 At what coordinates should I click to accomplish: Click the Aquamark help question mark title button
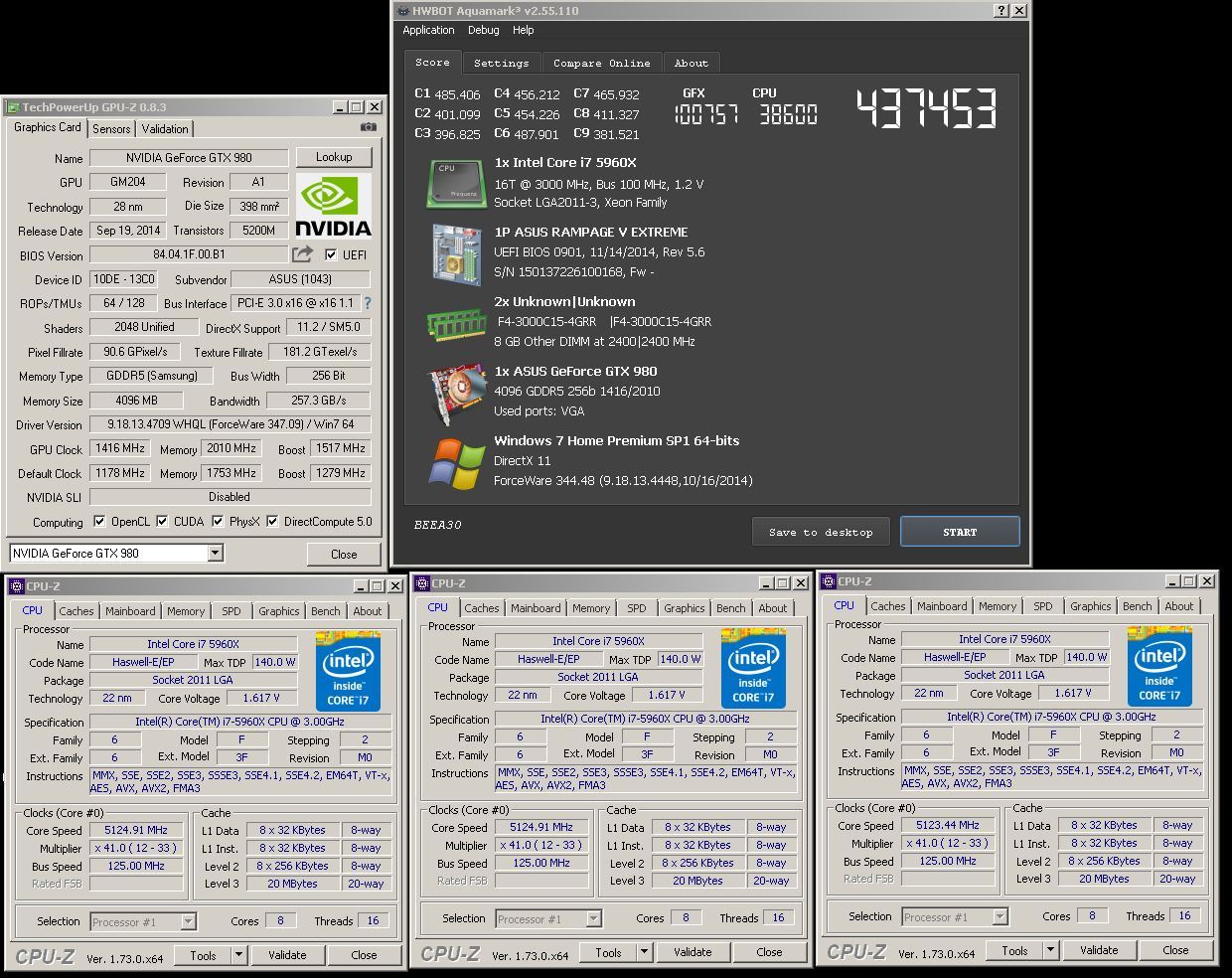coord(1001,11)
